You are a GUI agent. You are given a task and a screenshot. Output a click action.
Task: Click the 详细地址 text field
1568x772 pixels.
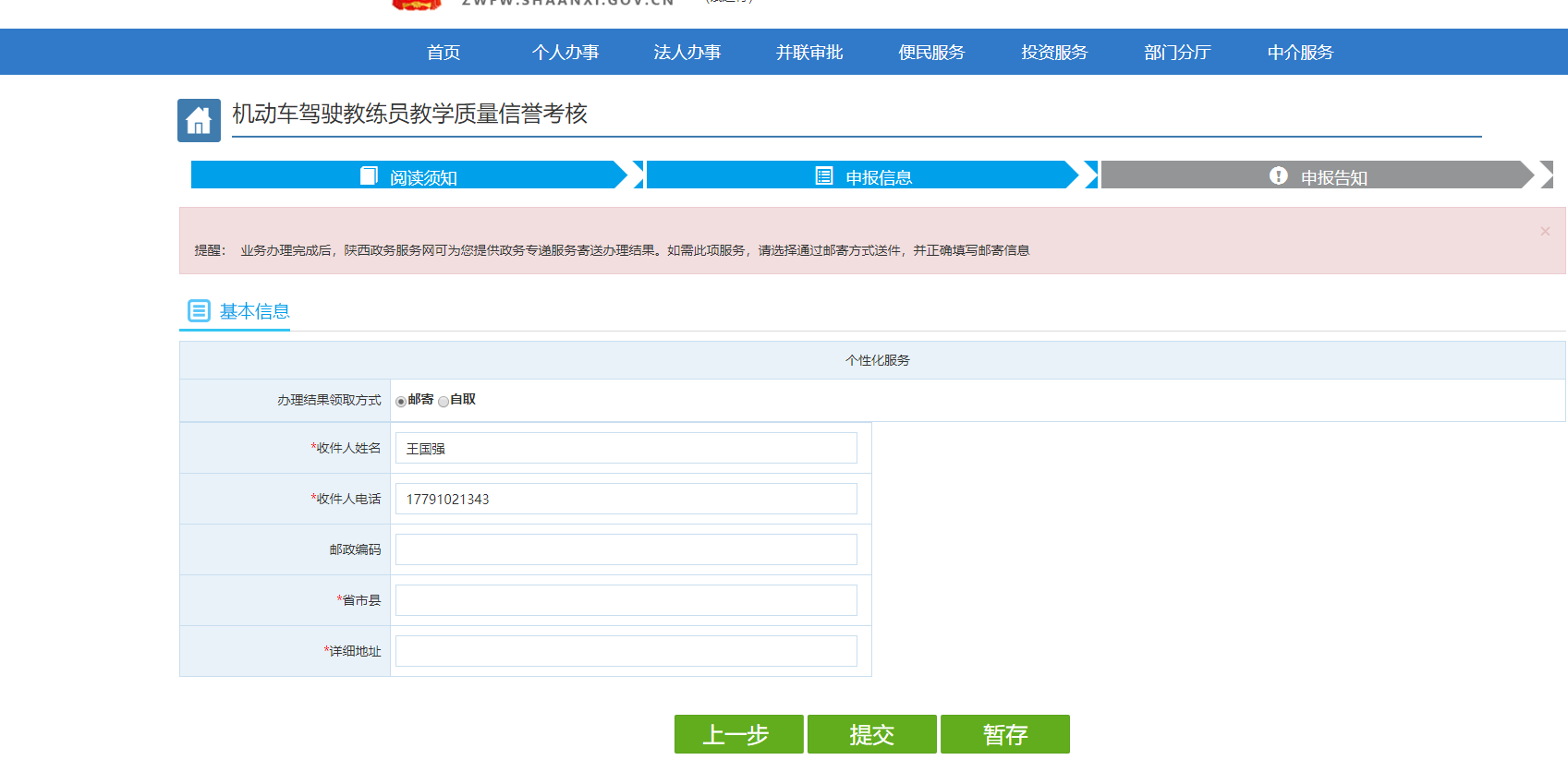[626, 651]
